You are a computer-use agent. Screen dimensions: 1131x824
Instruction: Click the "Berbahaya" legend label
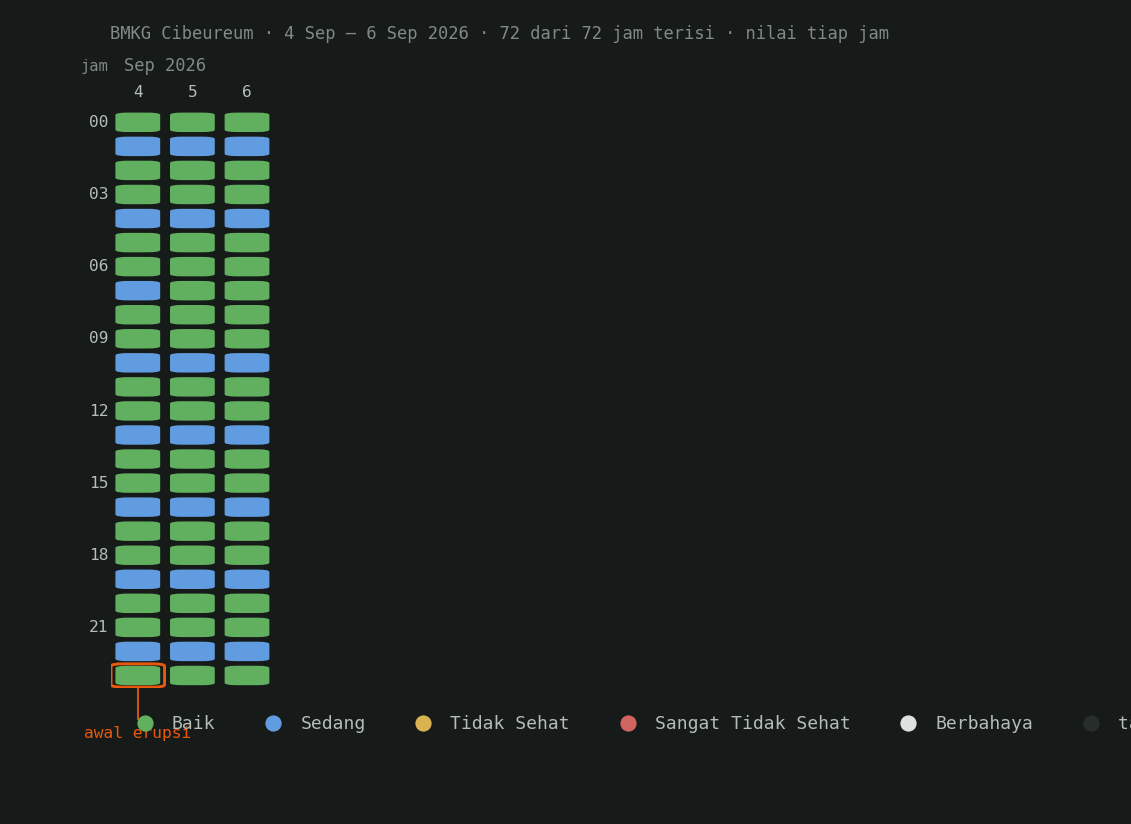click(x=984, y=723)
